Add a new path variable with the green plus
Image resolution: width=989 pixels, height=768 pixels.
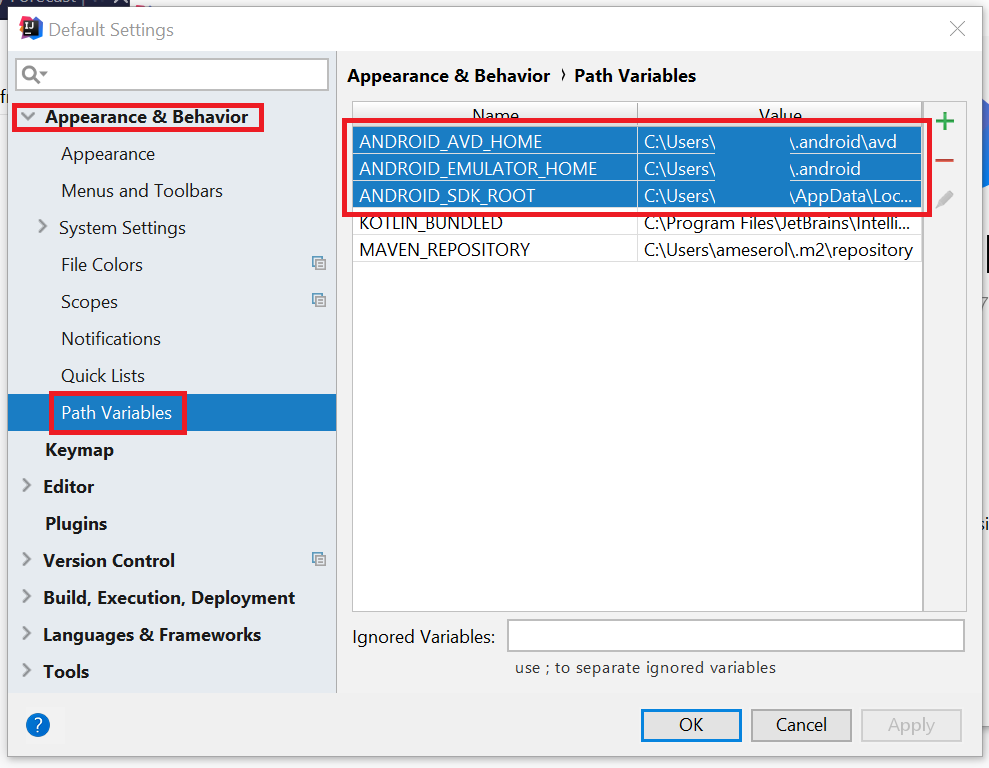point(944,121)
